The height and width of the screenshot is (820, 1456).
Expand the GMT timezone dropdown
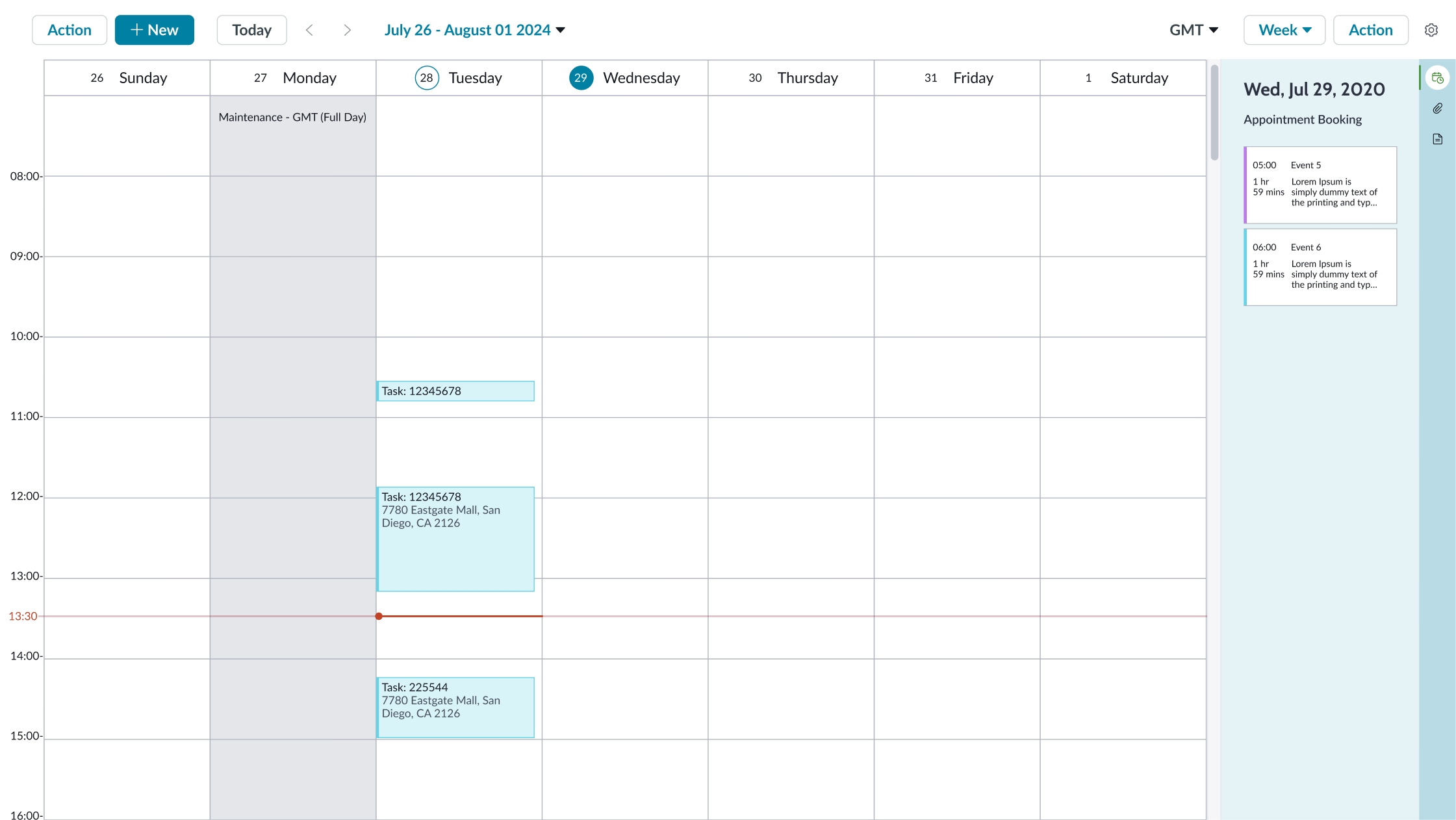click(1194, 29)
